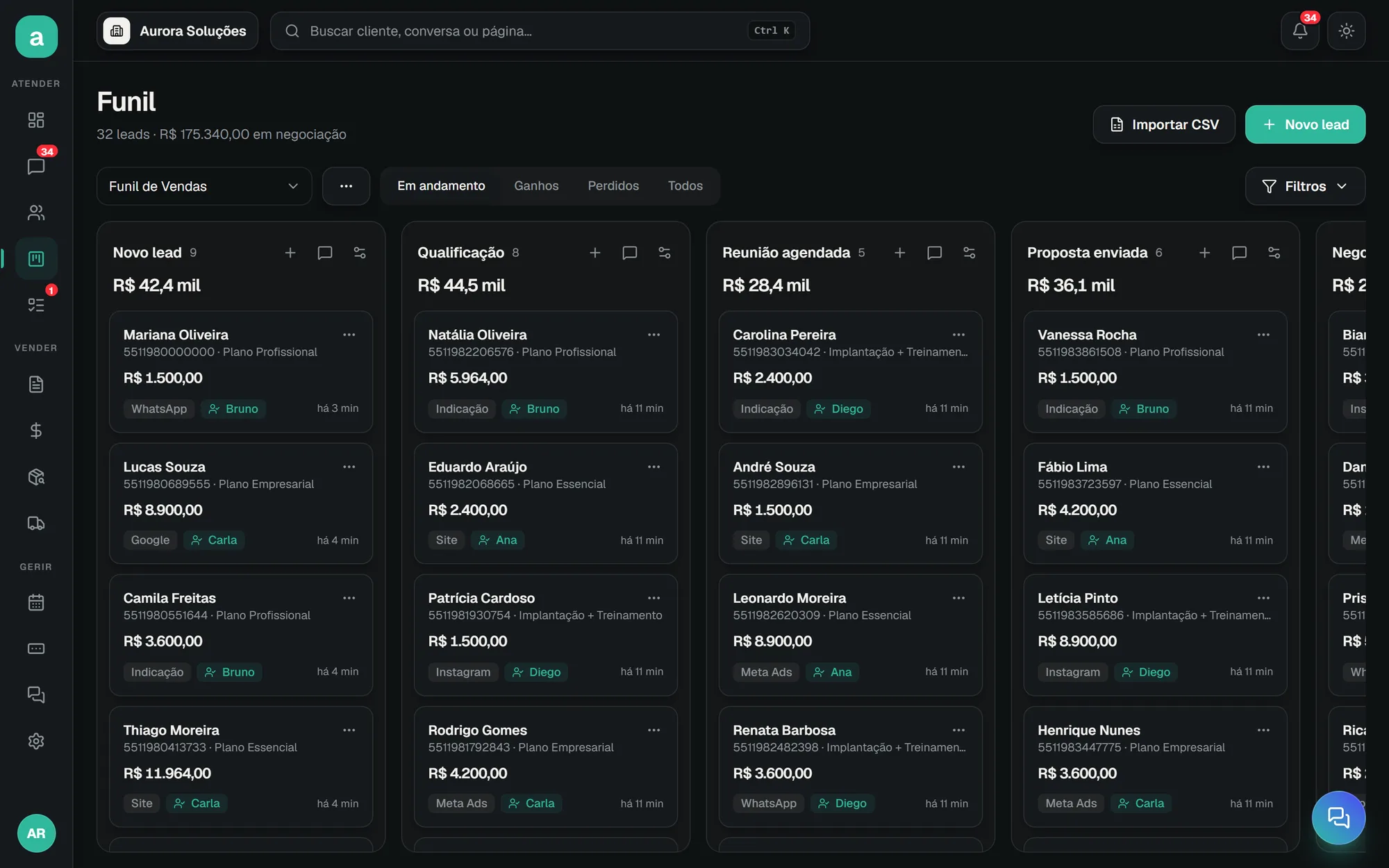Switch to the Todos tab
The image size is (1389, 868).
(685, 186)
